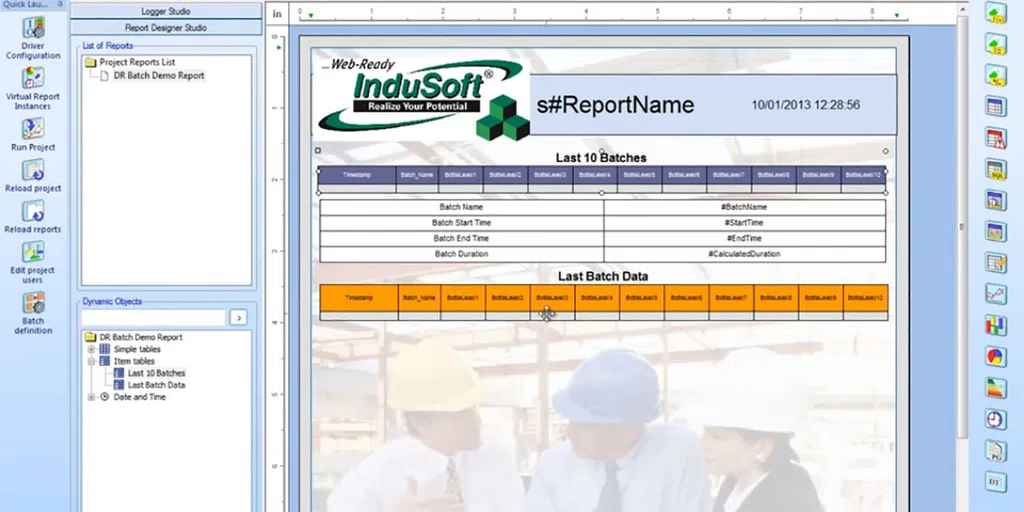This screenshot has width=1024, height=512.
Task: Select DR Batch Demo Report folder in Dynamic Objects
Action: tap(140, 338)
